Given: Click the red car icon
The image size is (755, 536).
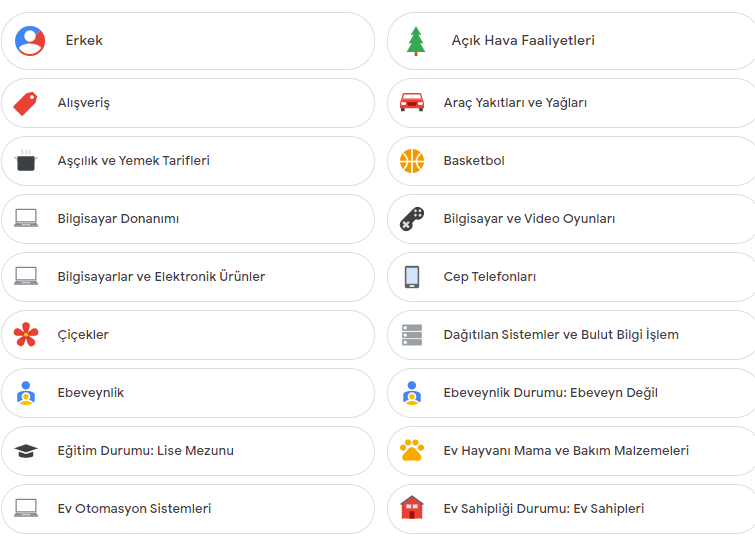Looking at the screenshot, I should 412,103.
